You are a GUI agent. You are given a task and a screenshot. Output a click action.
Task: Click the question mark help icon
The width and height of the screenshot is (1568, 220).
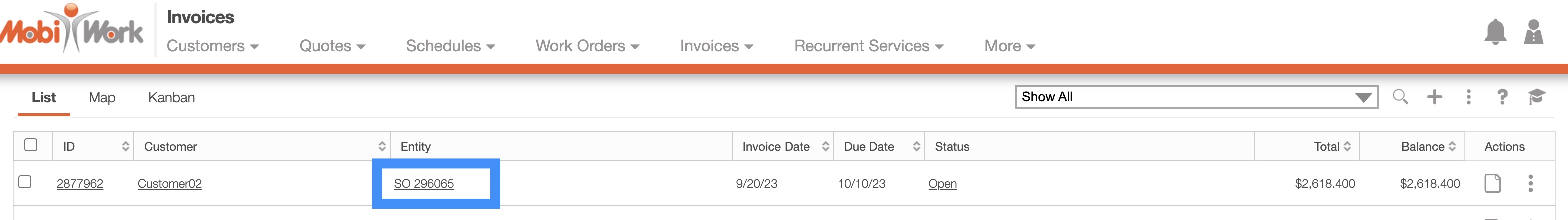[x=1502, y=97]
